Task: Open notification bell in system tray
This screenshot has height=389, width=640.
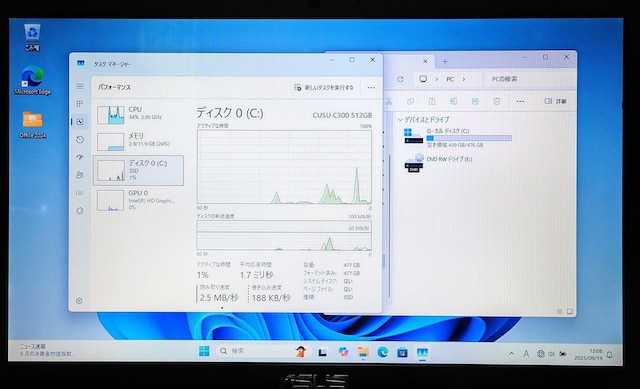Action: click(x=609, y=354)
